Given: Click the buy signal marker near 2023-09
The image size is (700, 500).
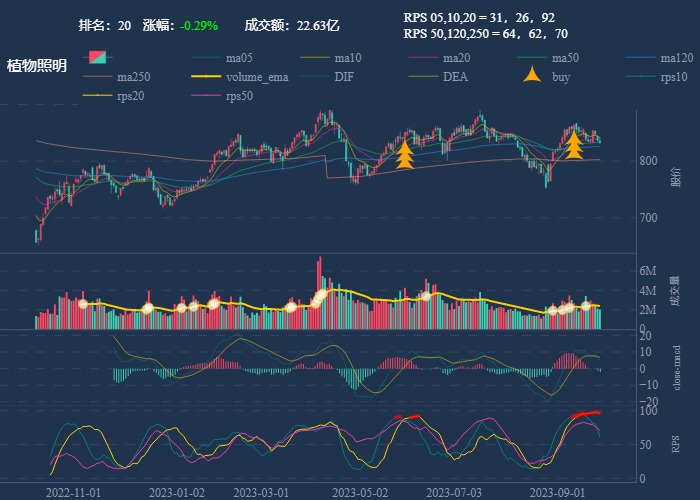Looking at the screenshot, I should 574,145.
